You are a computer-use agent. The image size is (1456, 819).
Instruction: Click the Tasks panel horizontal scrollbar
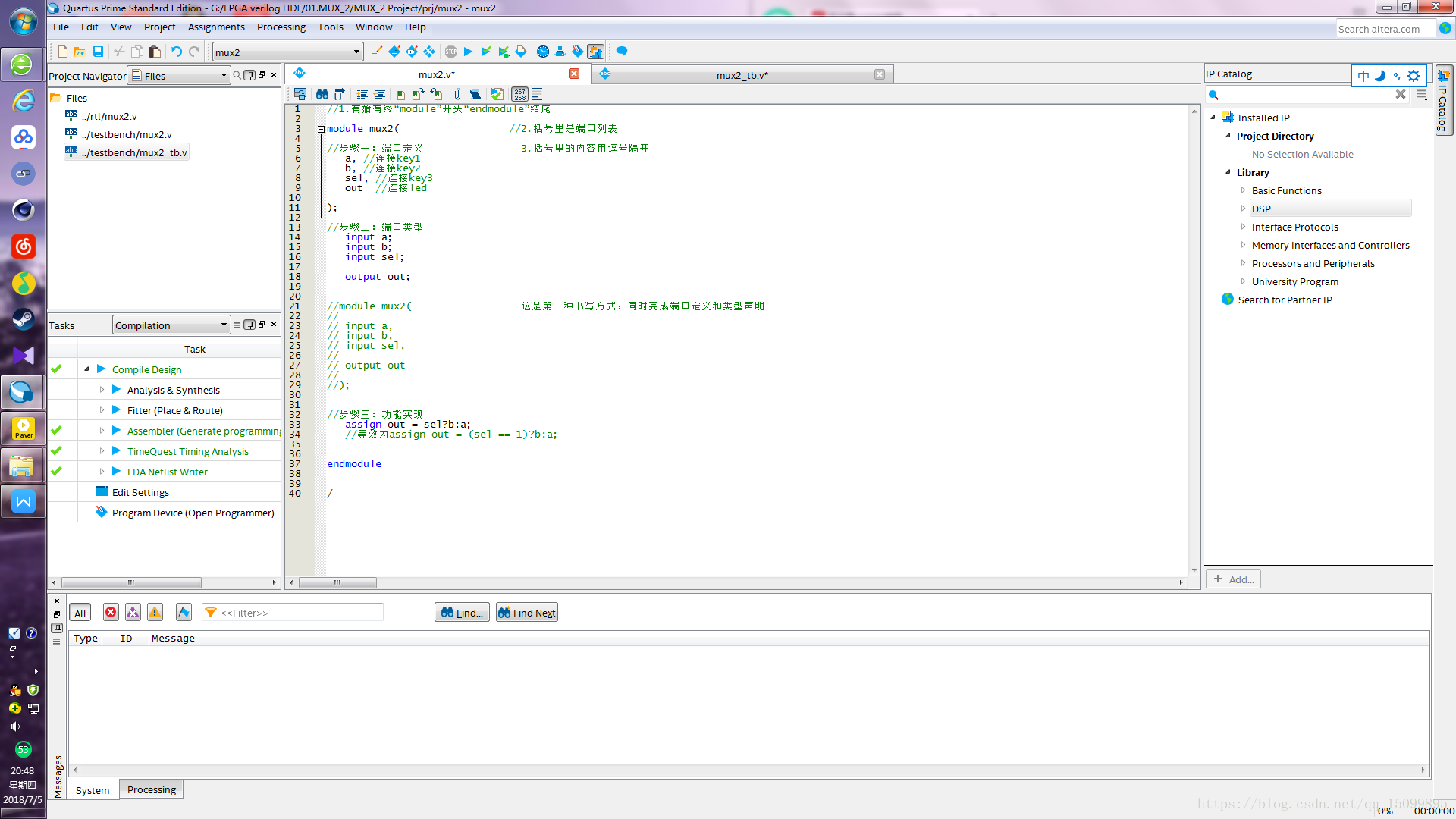tap(131, 582)
